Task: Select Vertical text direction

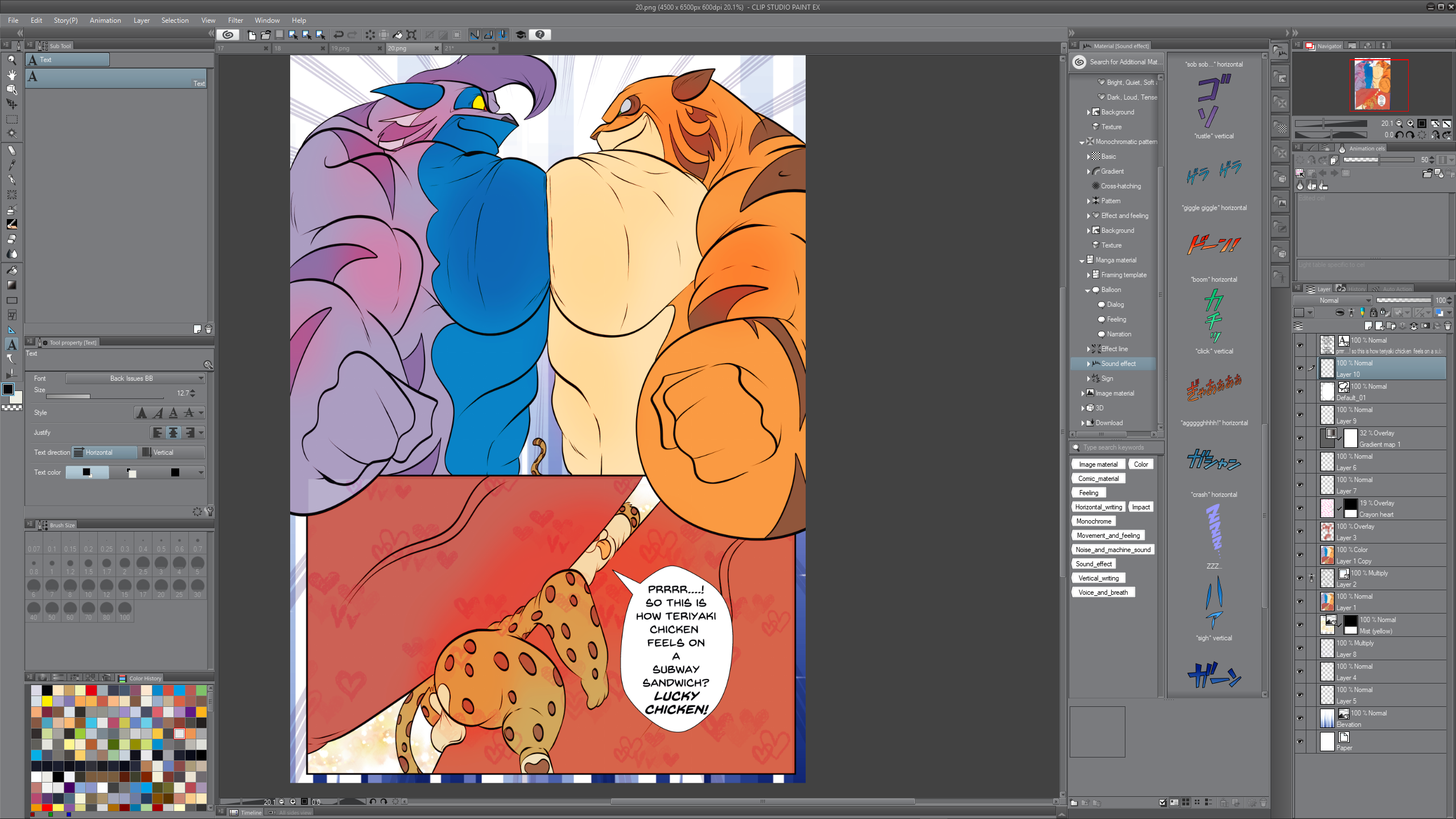Action: click(x=171, y=452)
